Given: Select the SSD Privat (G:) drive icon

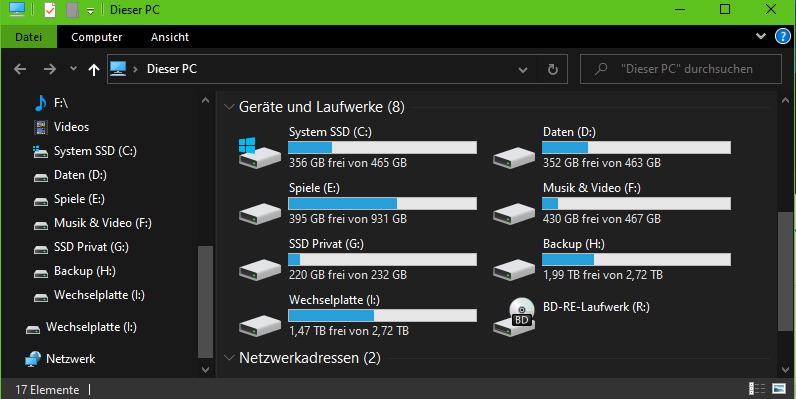Looking at the screenshot, I should pyautogui.click(x=259, y=269).
